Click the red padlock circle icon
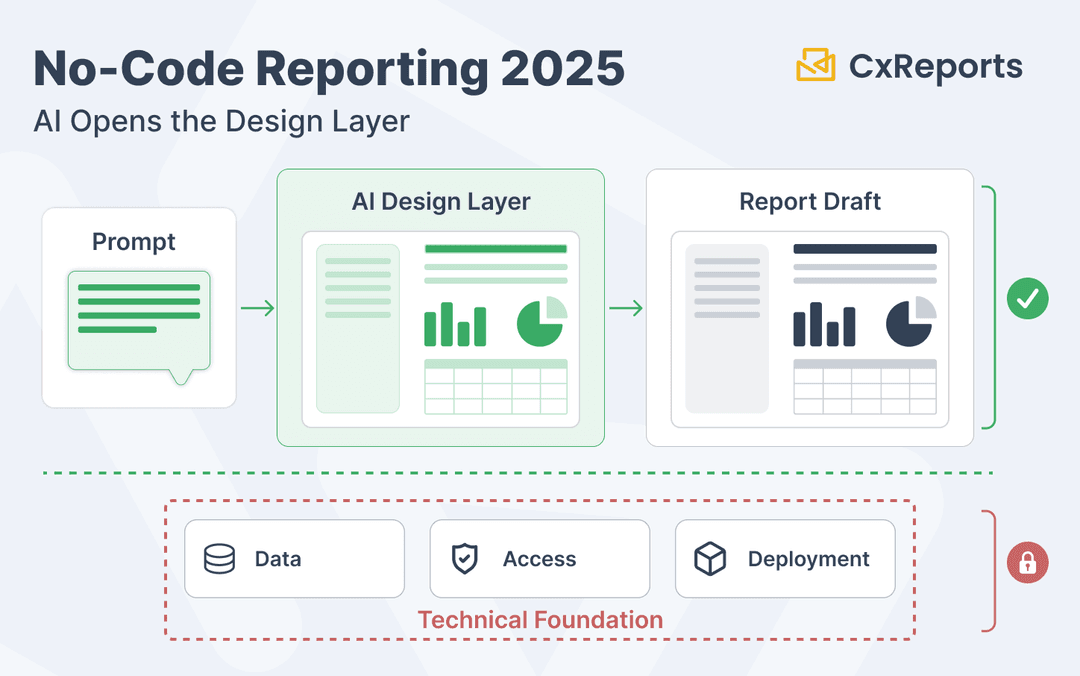1080x676 pixels. [x=1028, y=562]
